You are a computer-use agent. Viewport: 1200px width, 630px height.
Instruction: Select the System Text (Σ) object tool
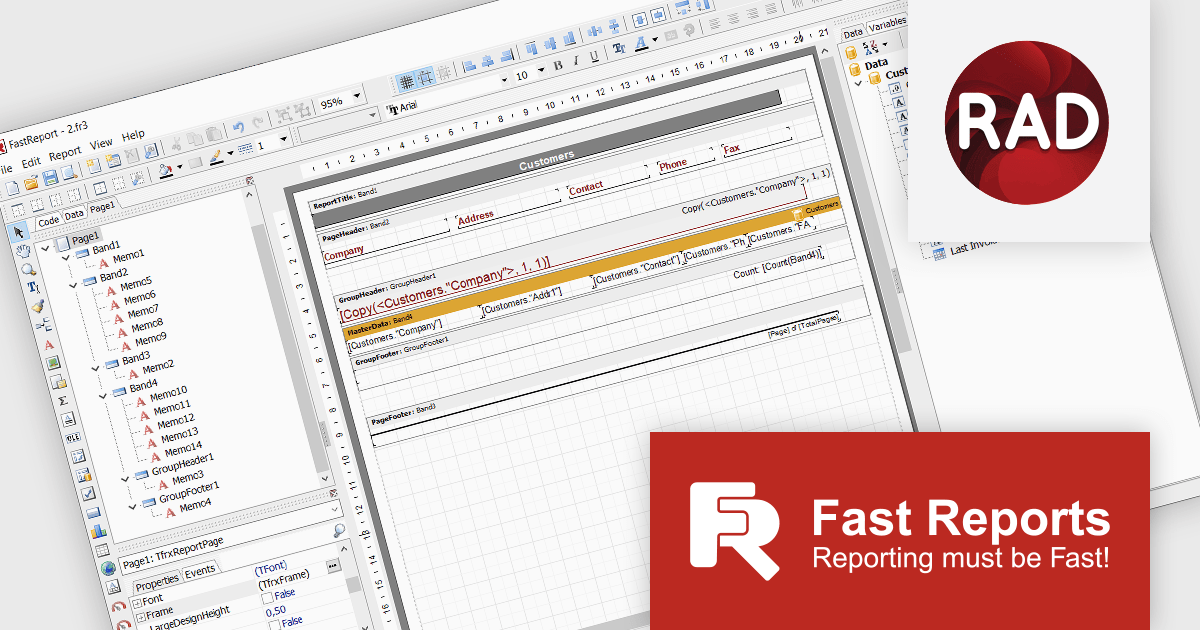(63, 400)
